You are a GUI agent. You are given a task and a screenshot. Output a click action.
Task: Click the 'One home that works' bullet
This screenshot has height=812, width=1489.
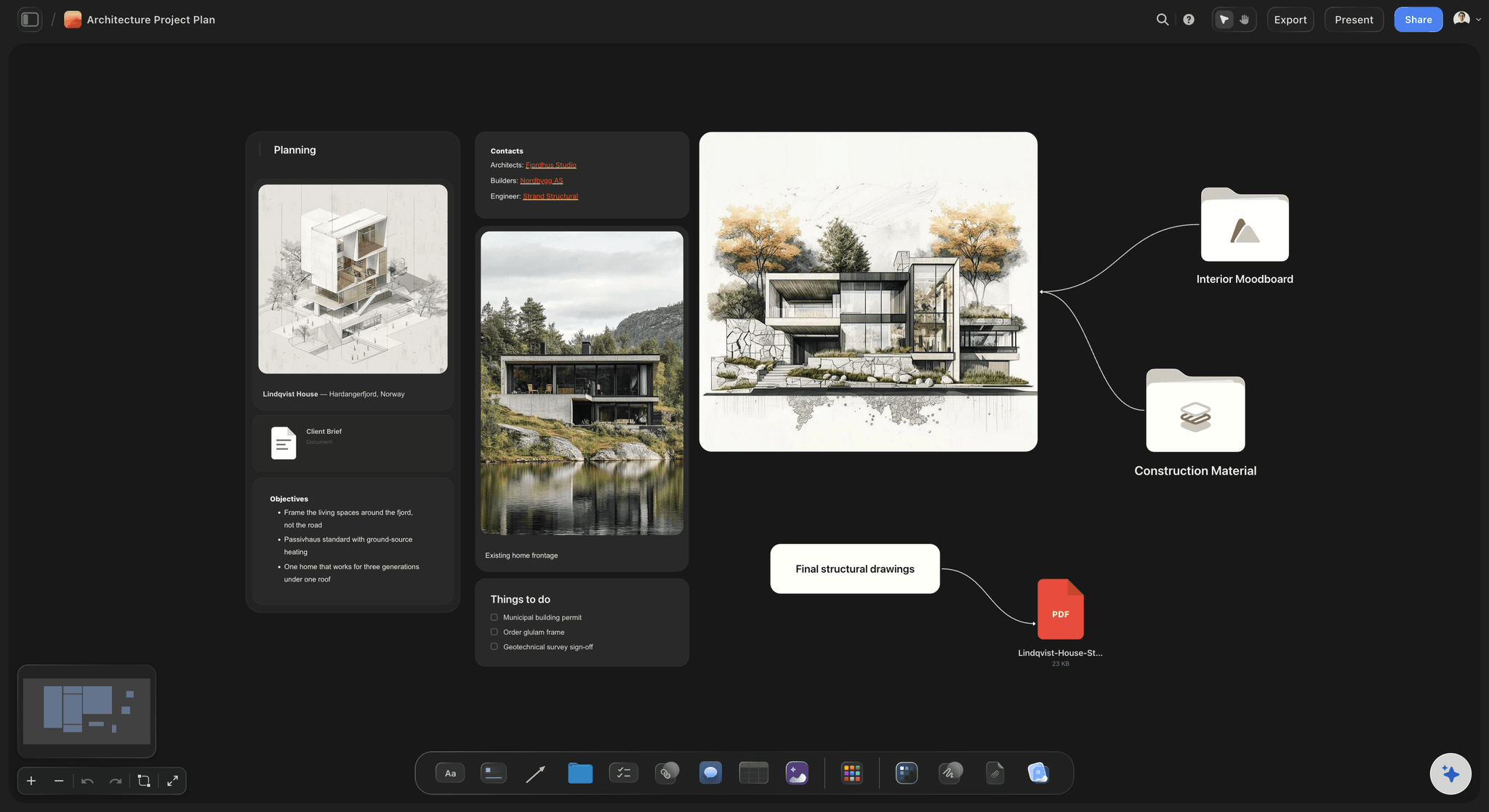351,573
